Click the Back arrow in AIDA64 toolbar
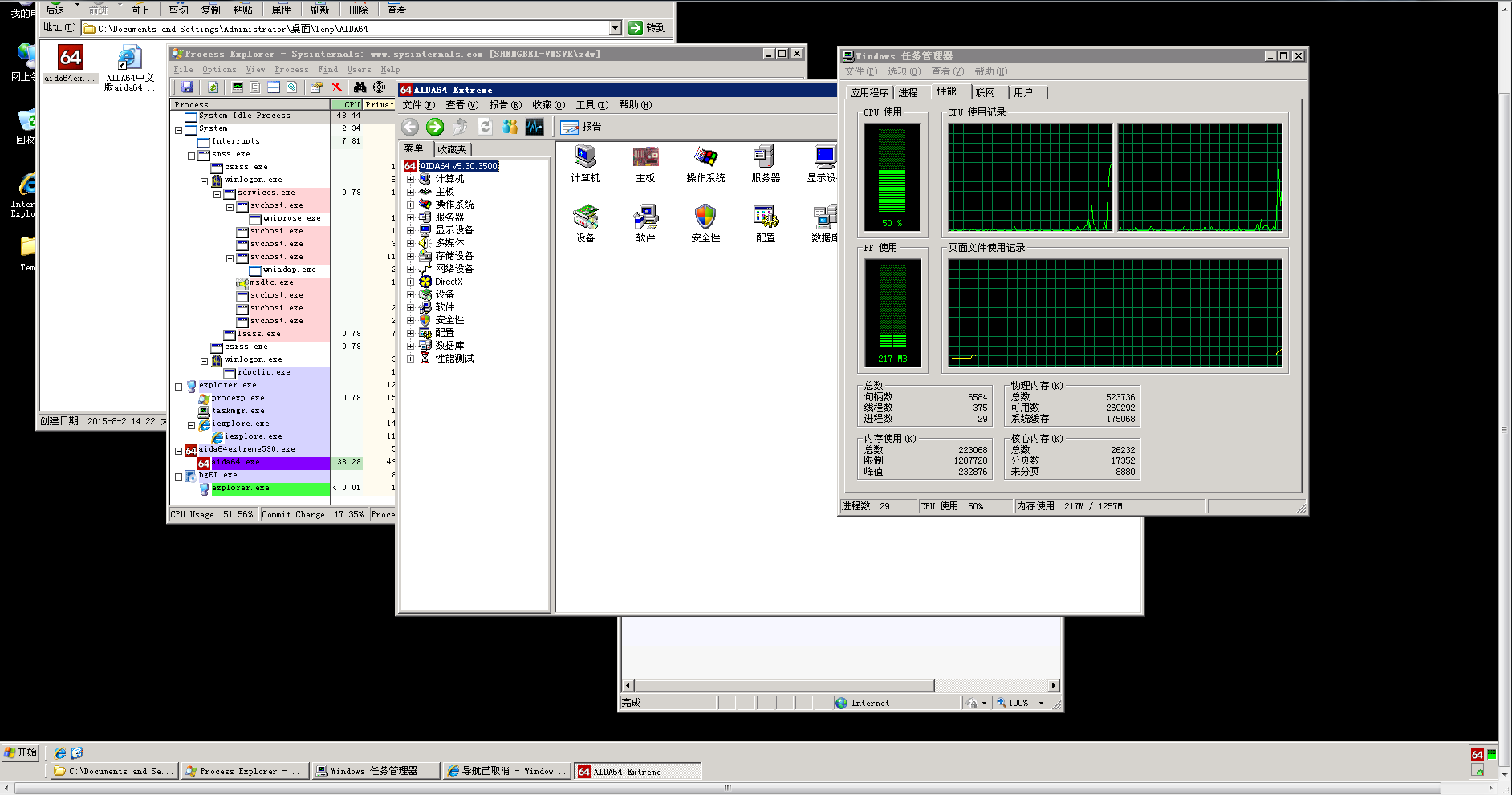 click(410, 127)
